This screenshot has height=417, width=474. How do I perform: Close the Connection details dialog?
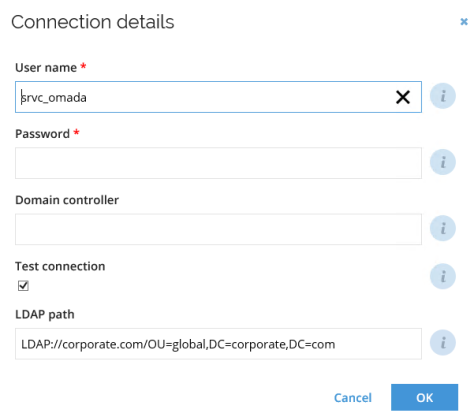pyautogui.click(x=464, y=22)
